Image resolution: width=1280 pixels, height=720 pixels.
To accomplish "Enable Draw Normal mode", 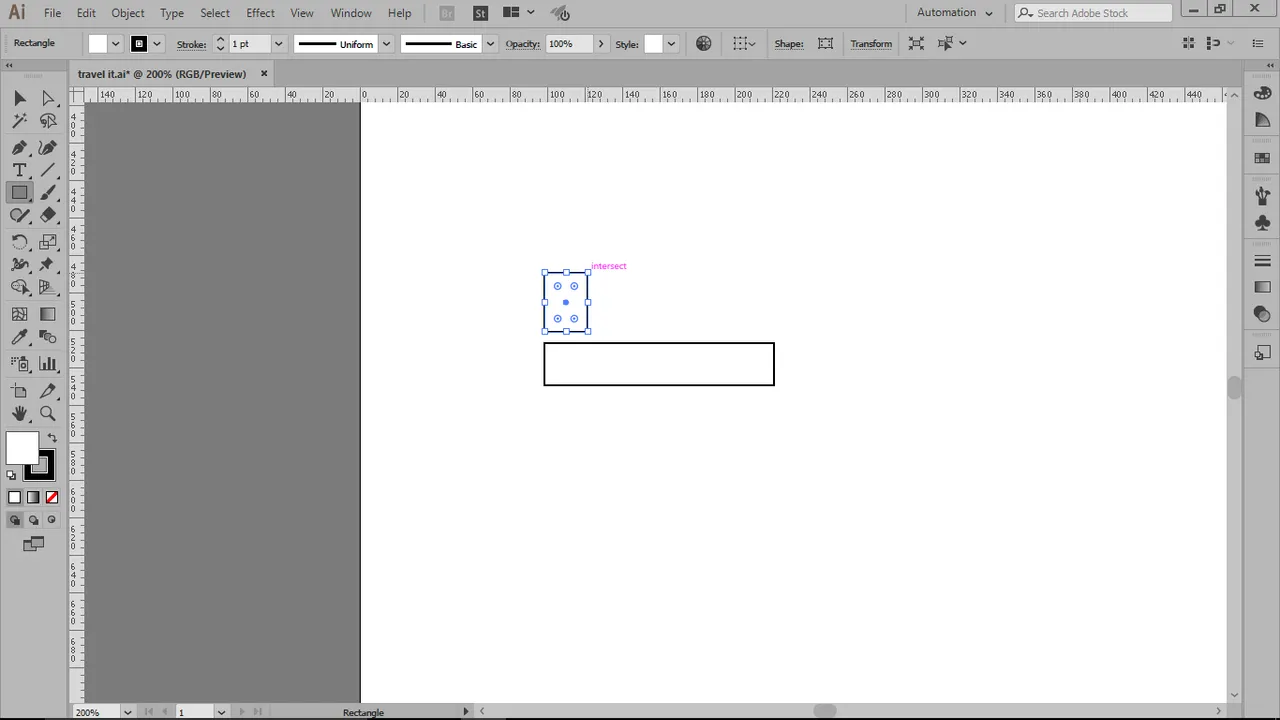I will coord(14,520).
